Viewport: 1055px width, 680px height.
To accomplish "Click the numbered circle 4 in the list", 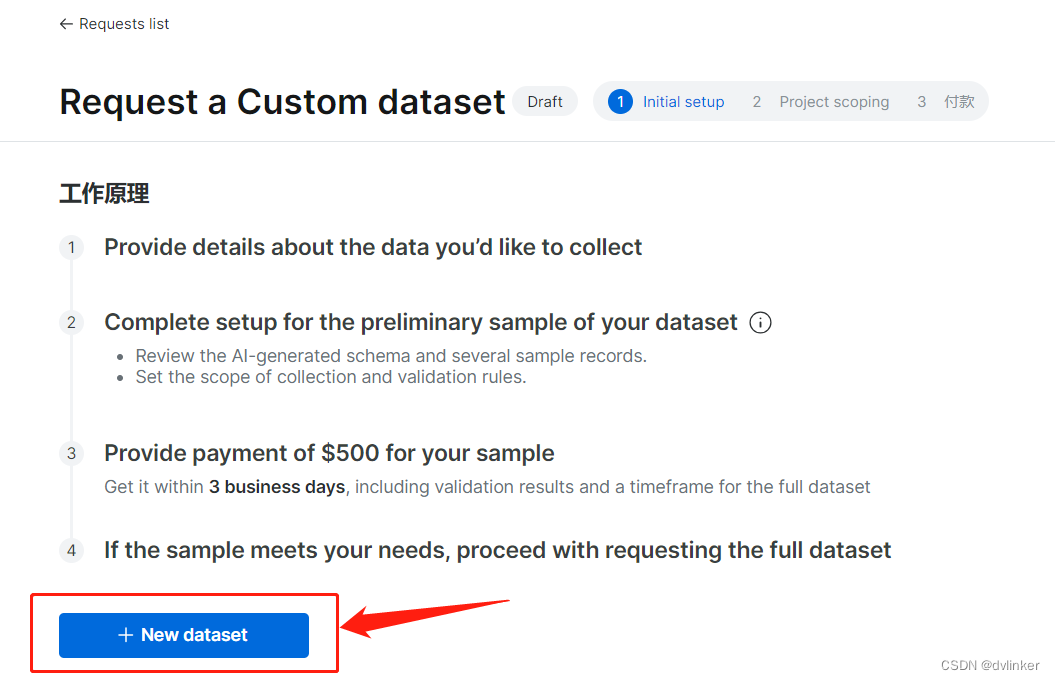I will (x=71, y=551).
